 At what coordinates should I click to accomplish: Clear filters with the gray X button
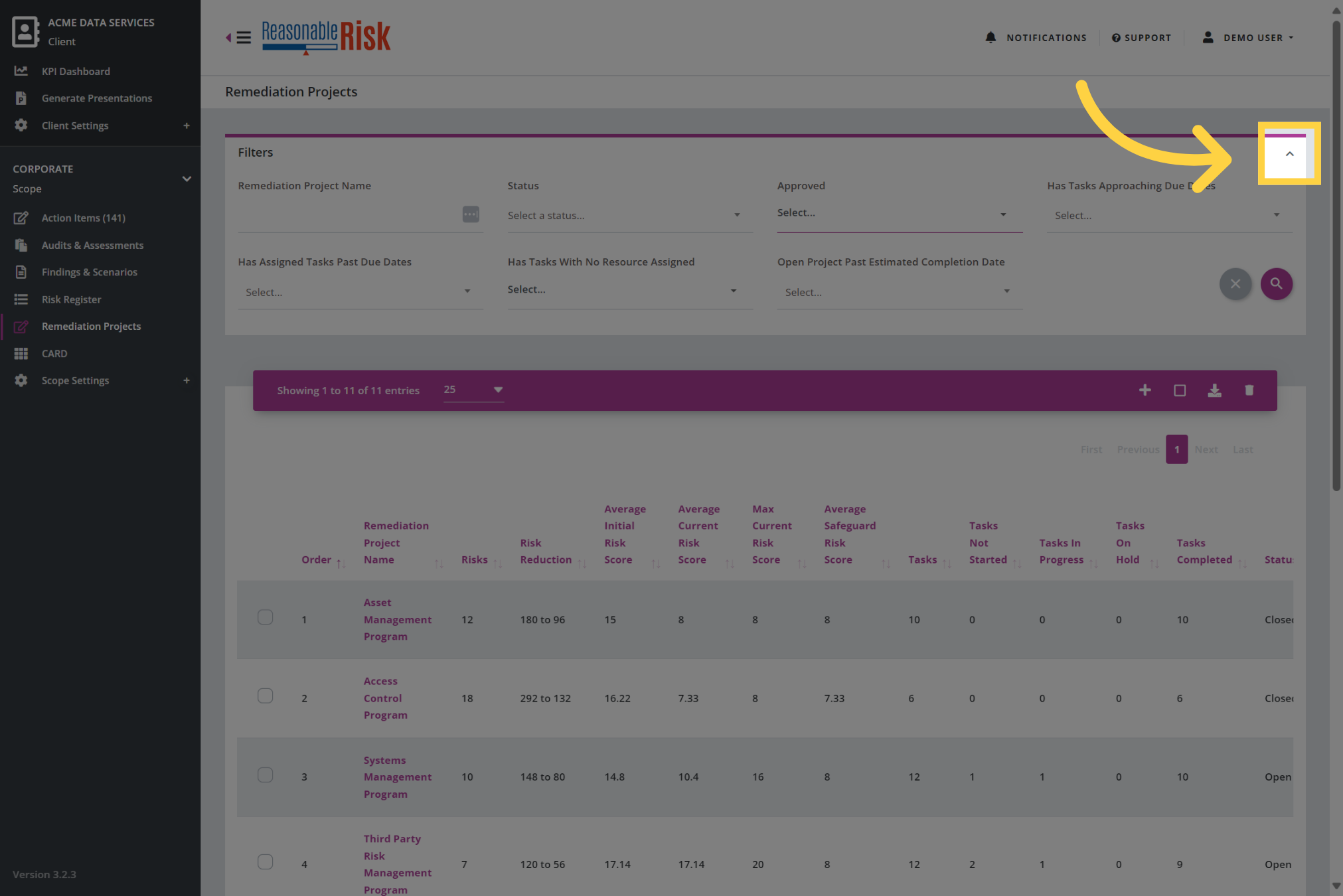click(x=1235, y=284)
